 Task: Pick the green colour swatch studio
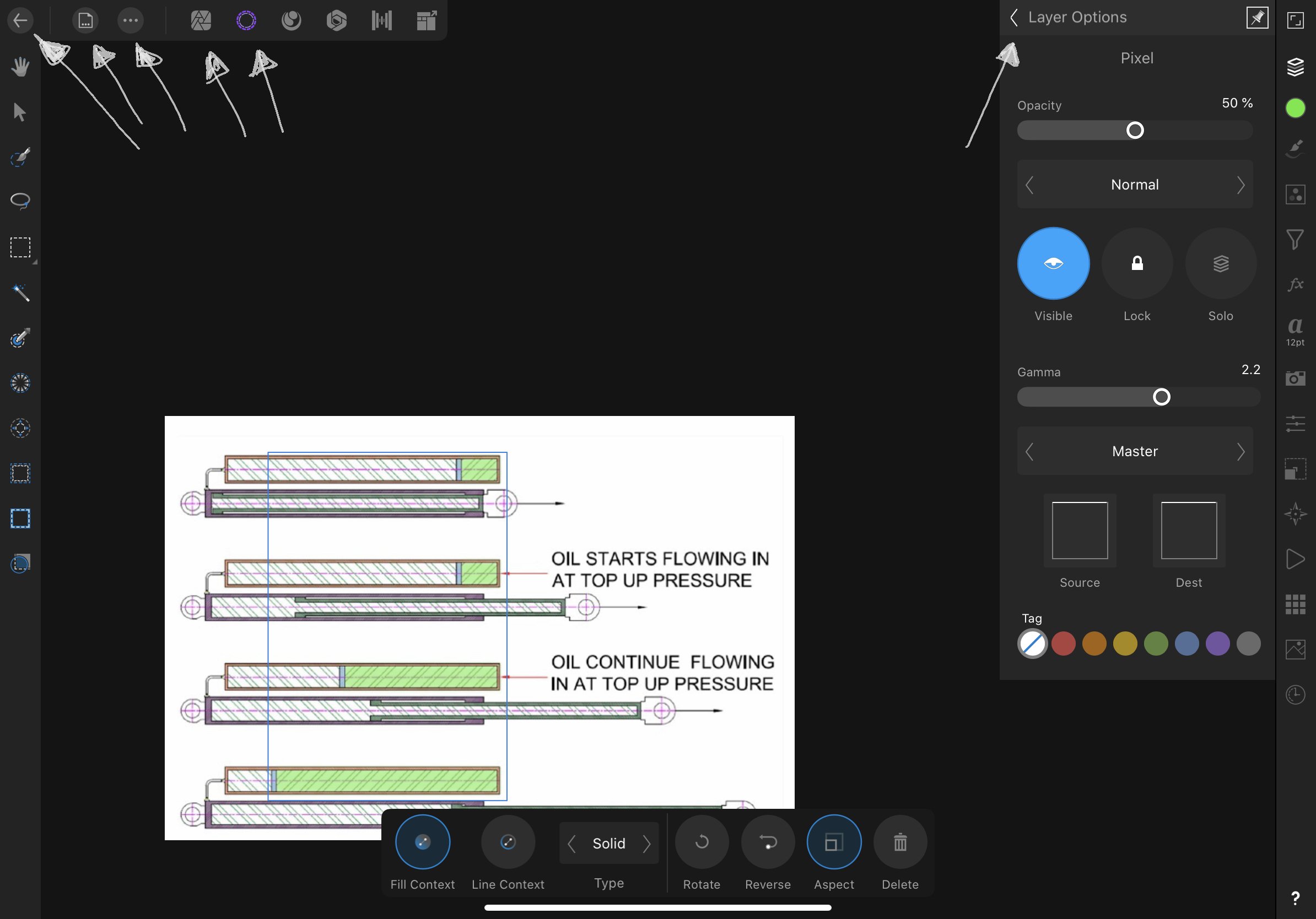pyautogui.click(x=1296, y=108)
